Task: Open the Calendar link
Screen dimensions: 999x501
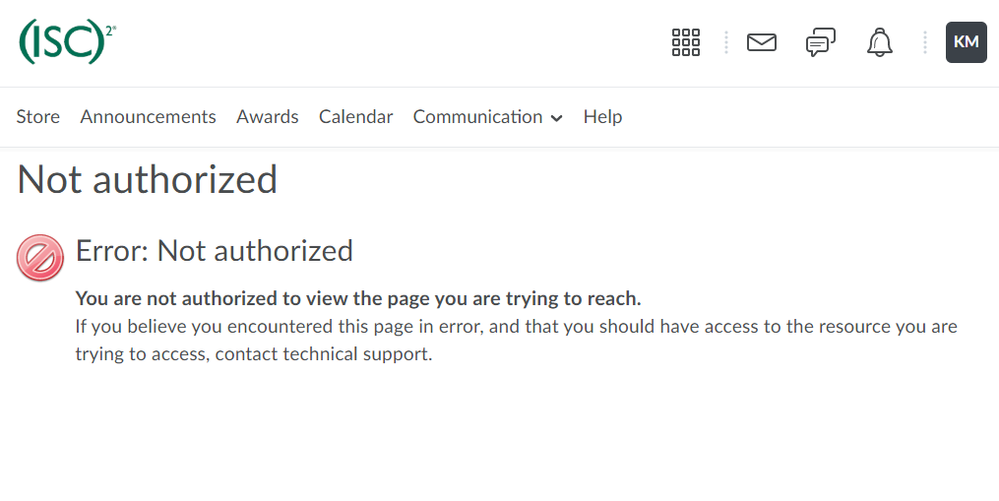Action: [356, 117]
